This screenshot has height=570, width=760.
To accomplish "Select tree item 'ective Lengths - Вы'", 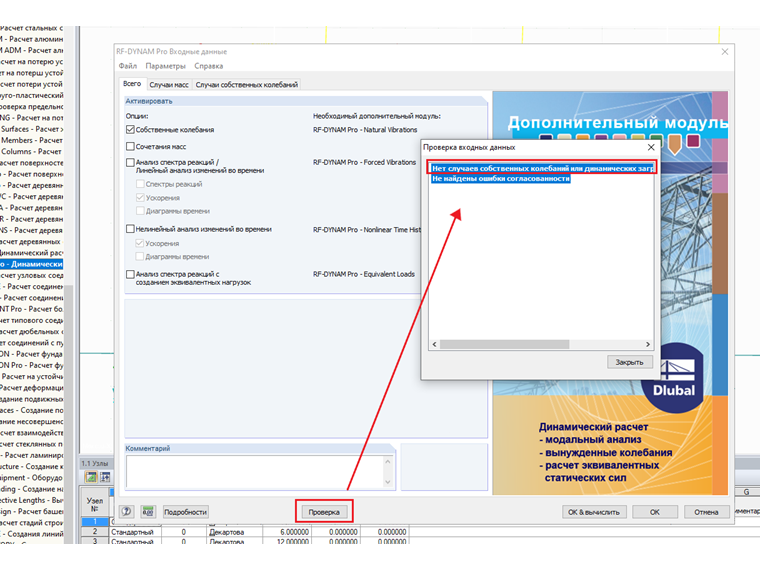I will 32,500.
